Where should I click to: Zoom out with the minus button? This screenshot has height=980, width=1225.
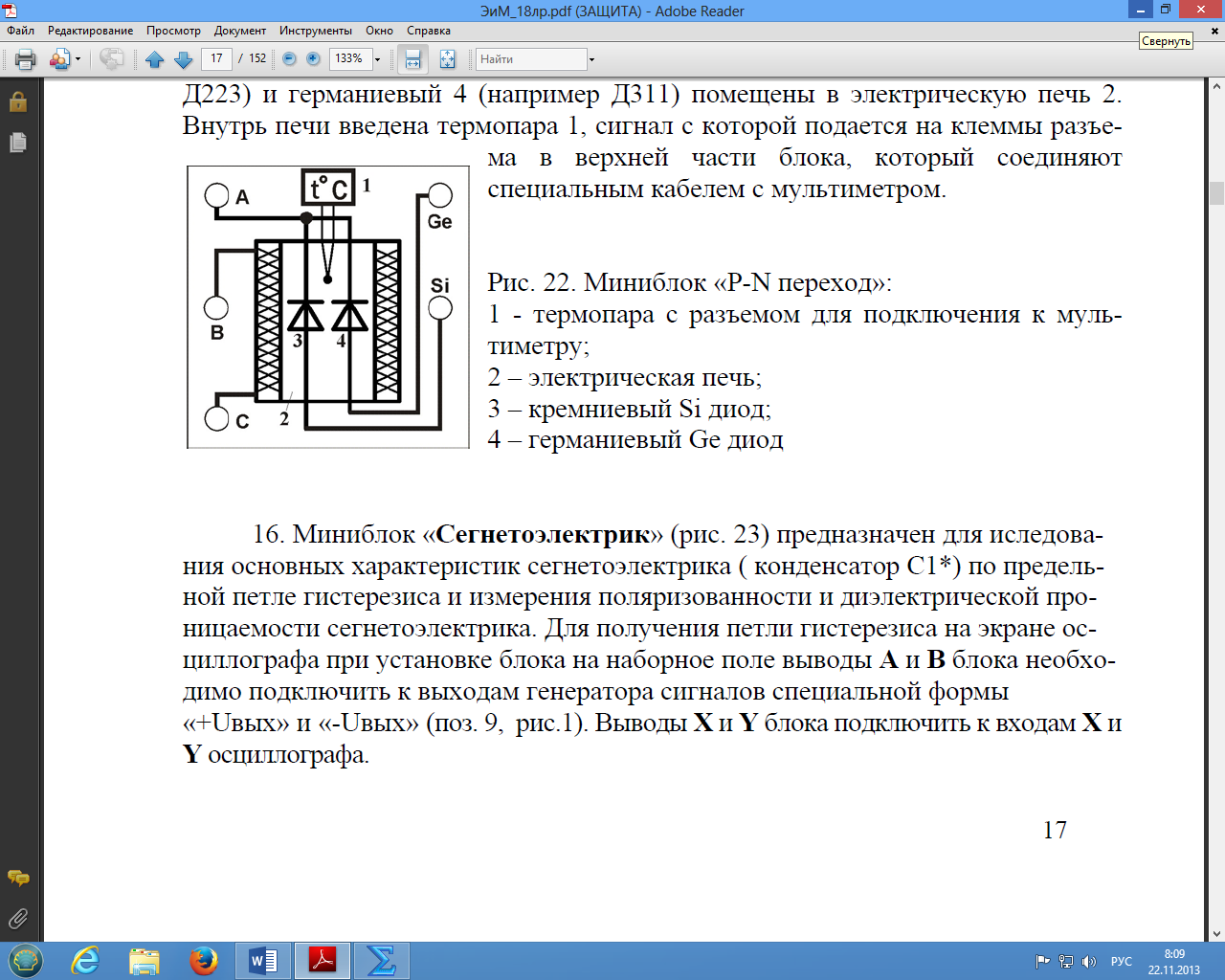pos(289,59)
